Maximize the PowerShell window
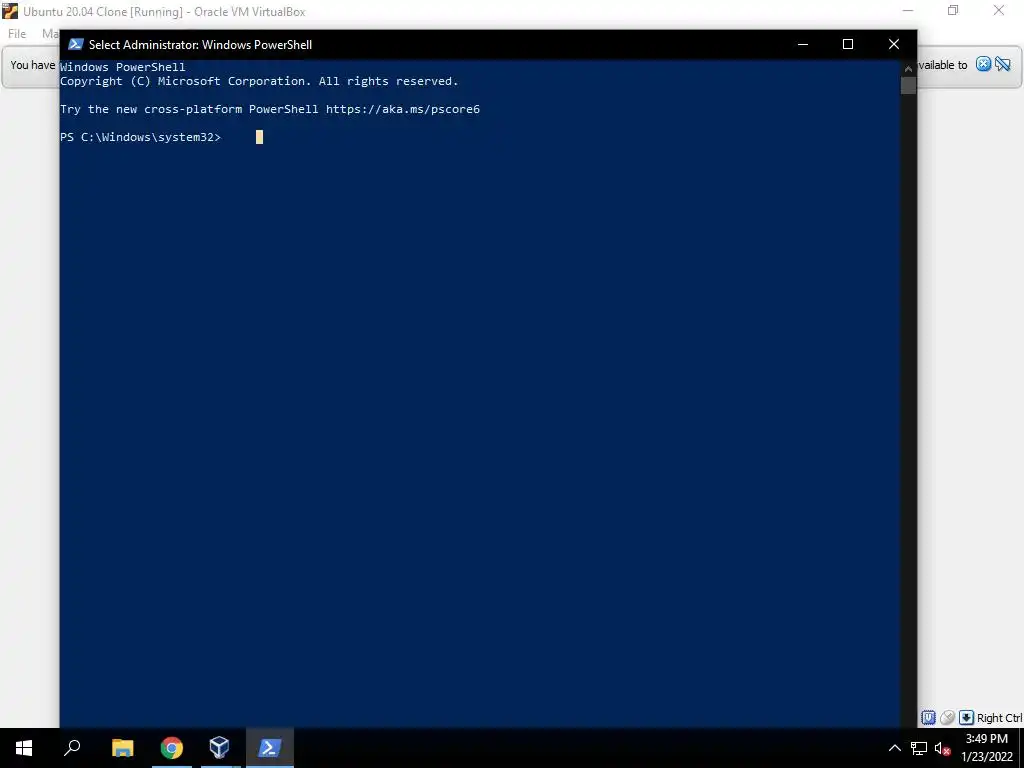The image size is (1024, 768). click(848, 44)
